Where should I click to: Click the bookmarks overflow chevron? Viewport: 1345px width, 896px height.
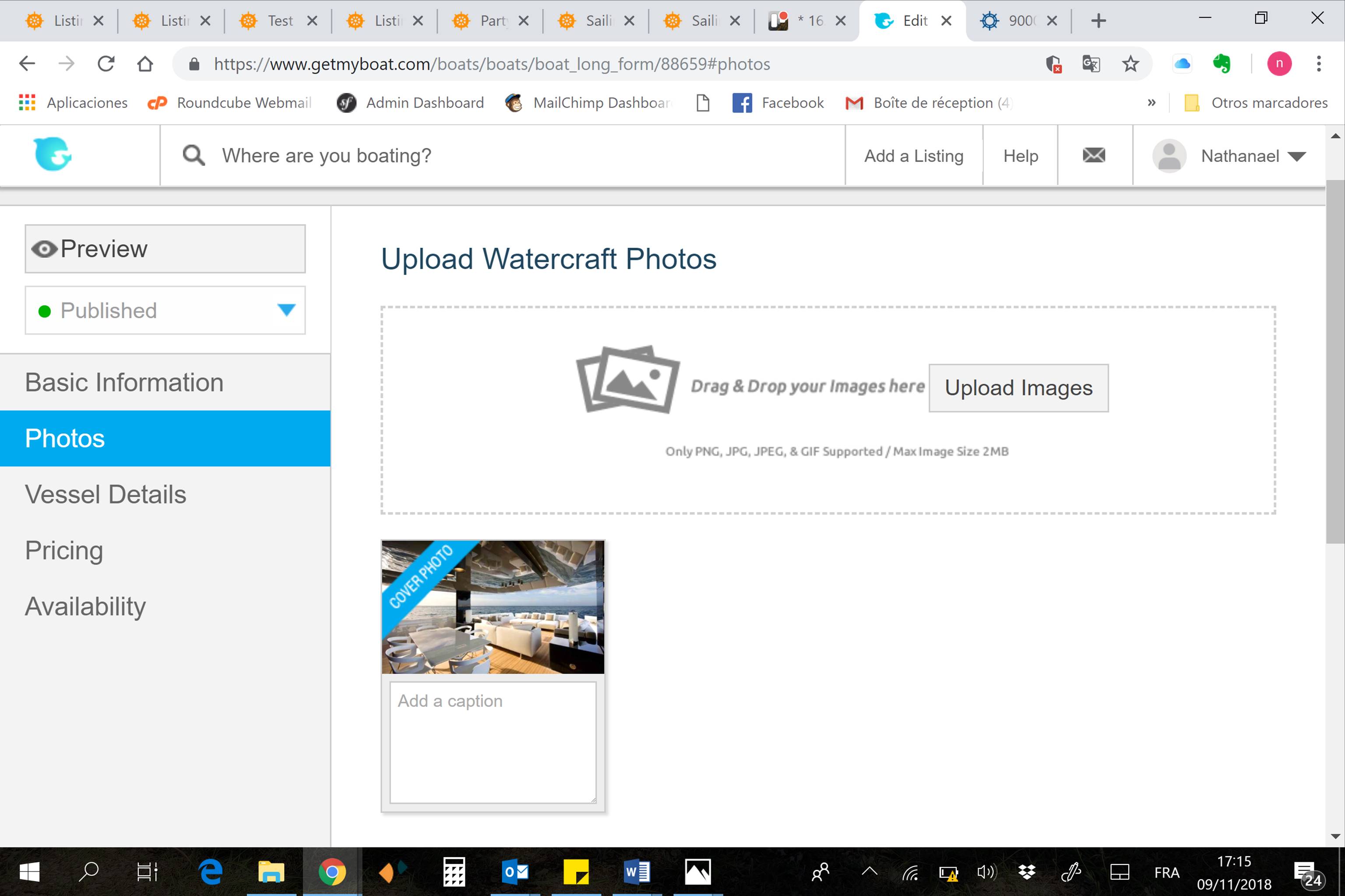click(1151, 103)
